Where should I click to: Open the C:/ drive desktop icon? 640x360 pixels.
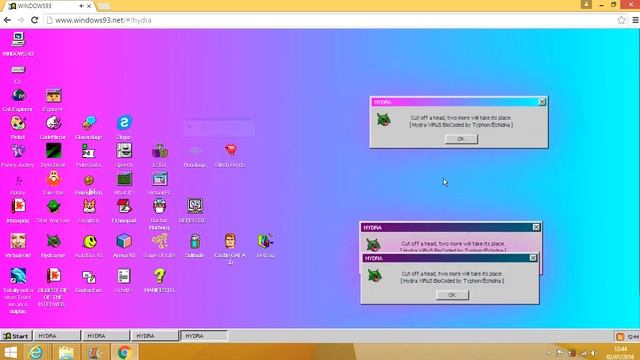point(18,70)
